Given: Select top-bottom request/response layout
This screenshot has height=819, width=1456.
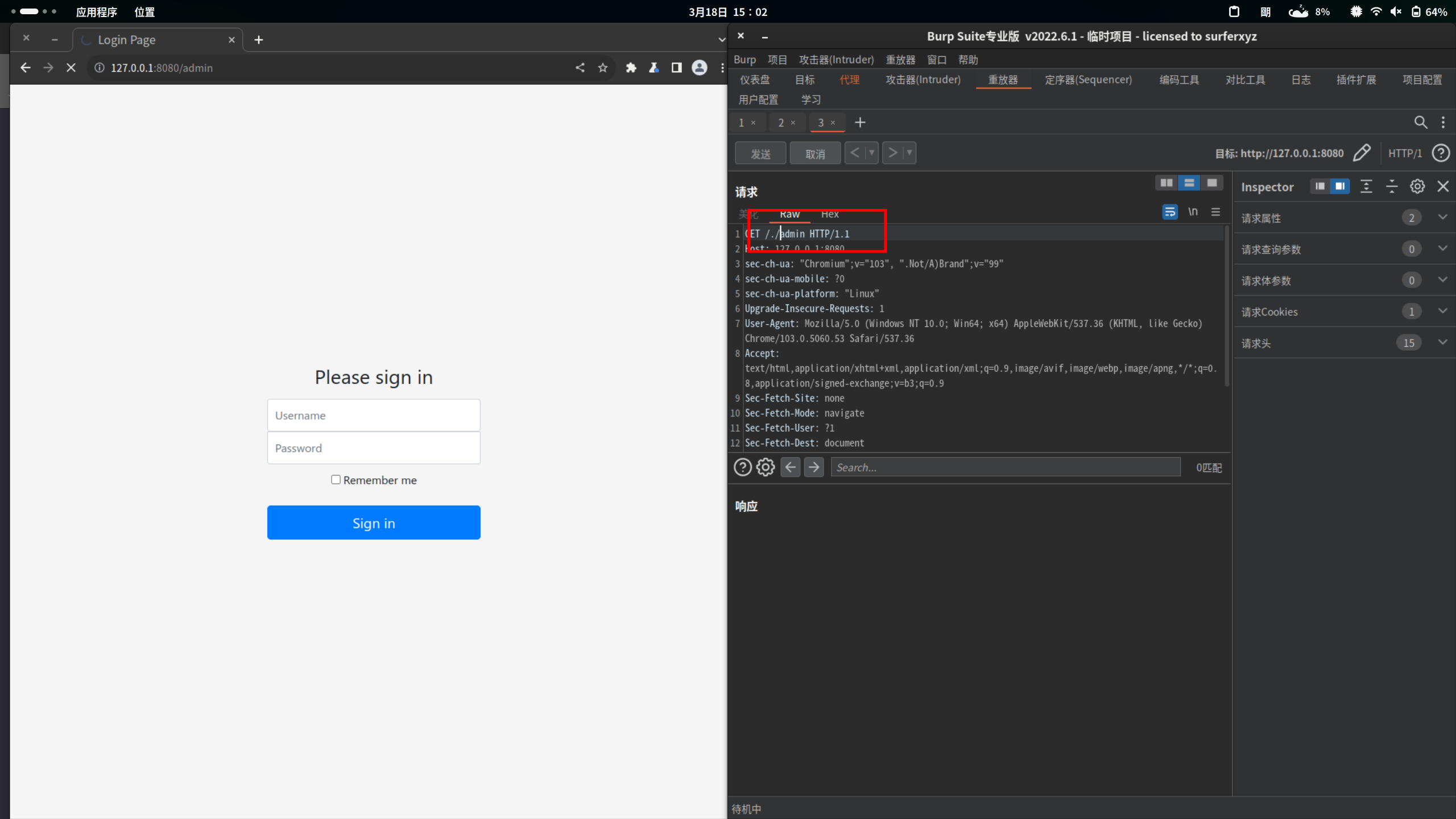Looking at the screenshot, I should tap(1189, 183).
